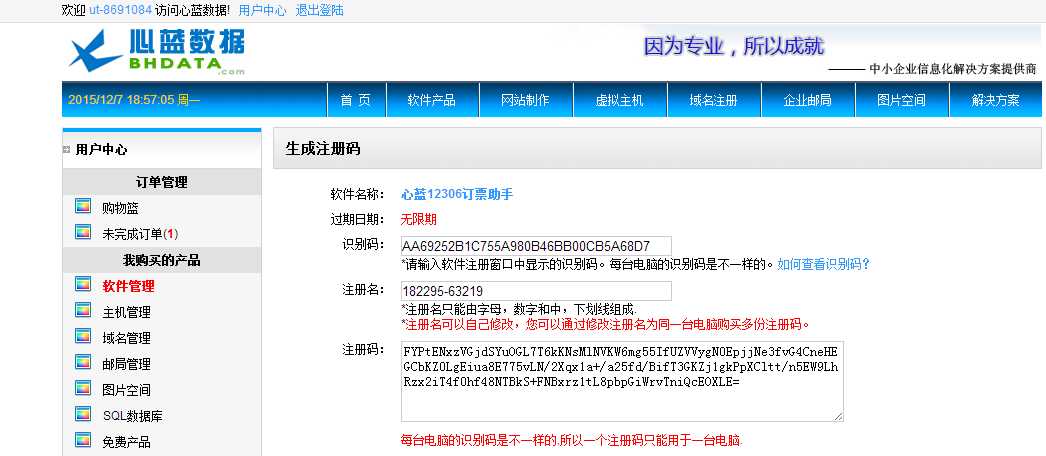1046x456 pixels.
Task: Click the icon beside 未完成订单
Action: click(83, 233)
